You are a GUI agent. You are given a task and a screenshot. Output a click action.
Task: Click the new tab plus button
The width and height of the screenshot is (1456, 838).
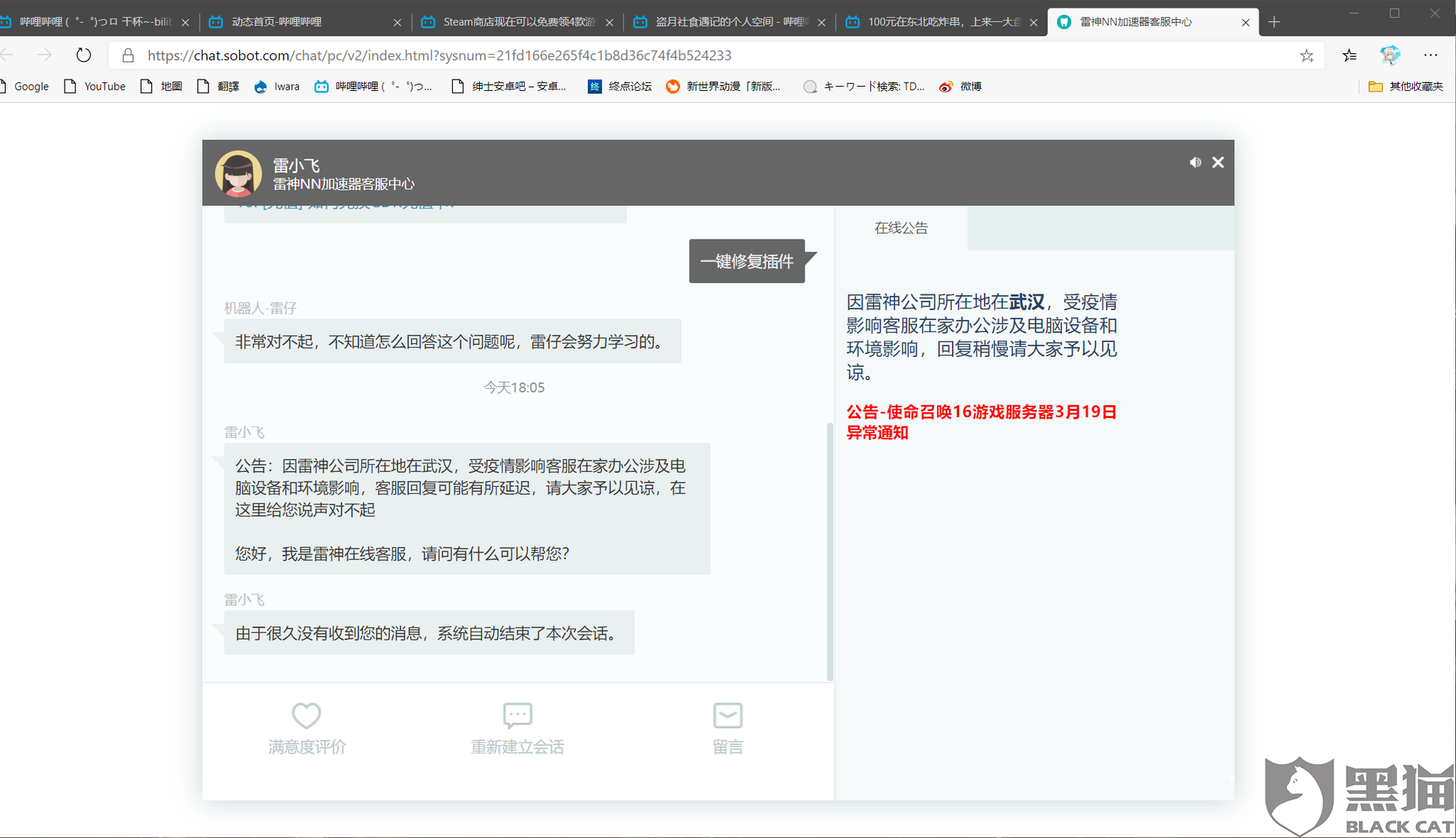[1274, 21]
